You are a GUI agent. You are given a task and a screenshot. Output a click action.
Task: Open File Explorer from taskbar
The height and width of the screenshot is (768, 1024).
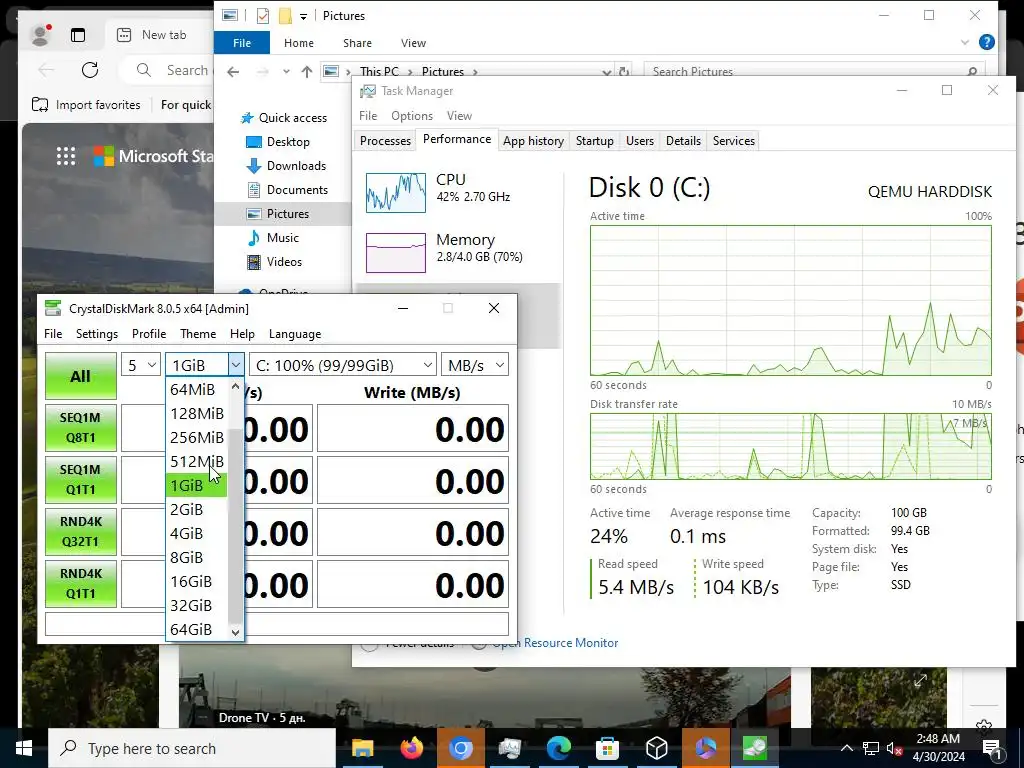pos(362,748)
